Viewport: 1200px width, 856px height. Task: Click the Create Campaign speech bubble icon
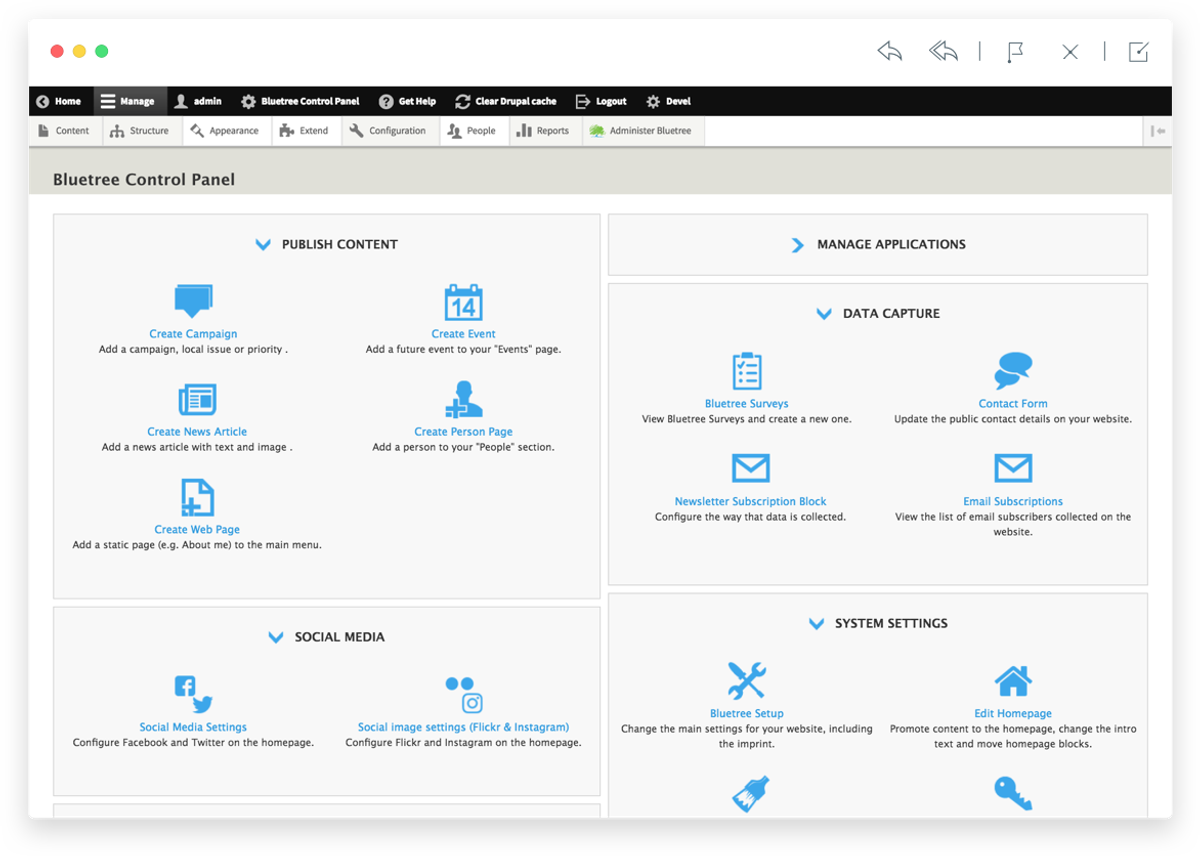(x=193, y=301)
